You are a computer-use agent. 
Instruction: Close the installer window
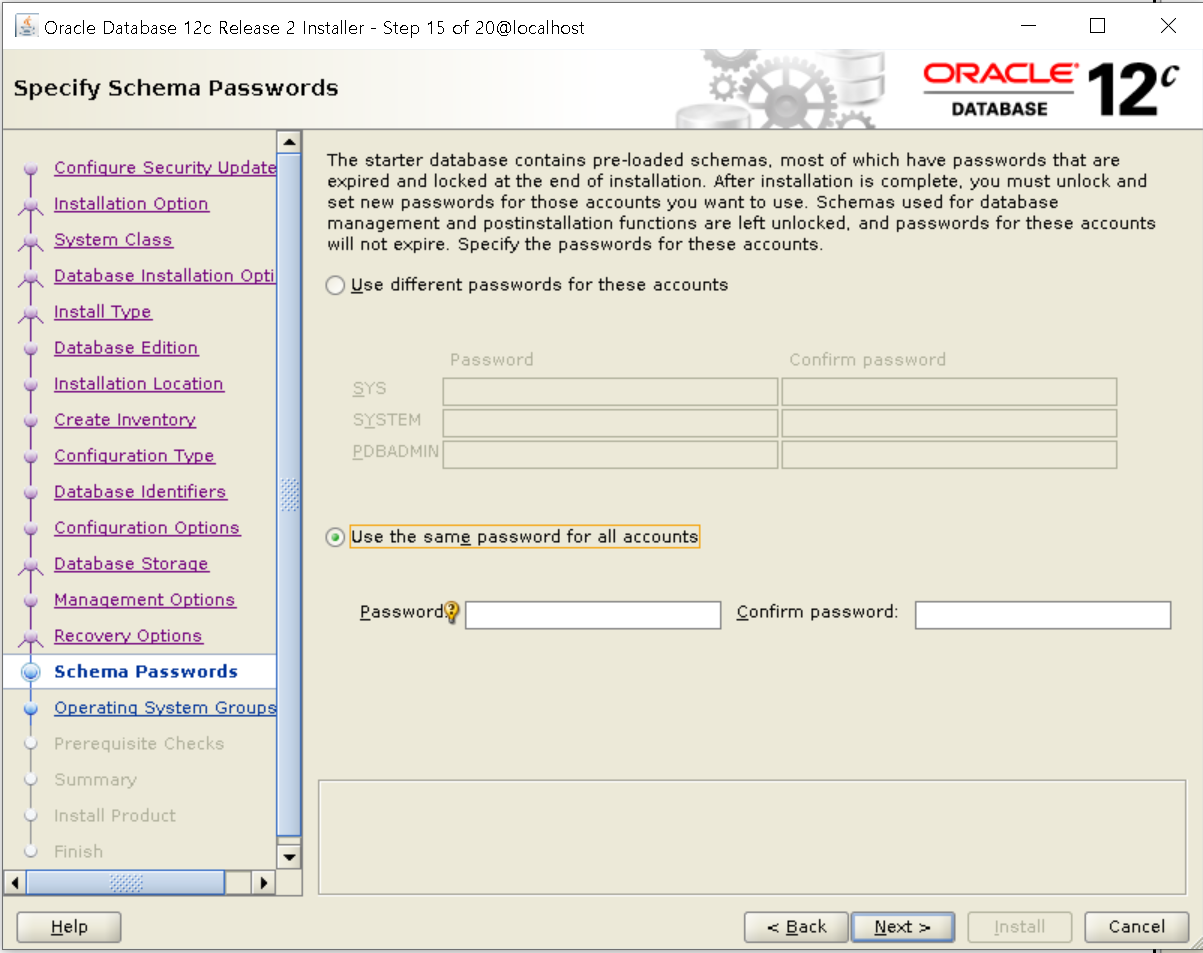point(1167,27)
